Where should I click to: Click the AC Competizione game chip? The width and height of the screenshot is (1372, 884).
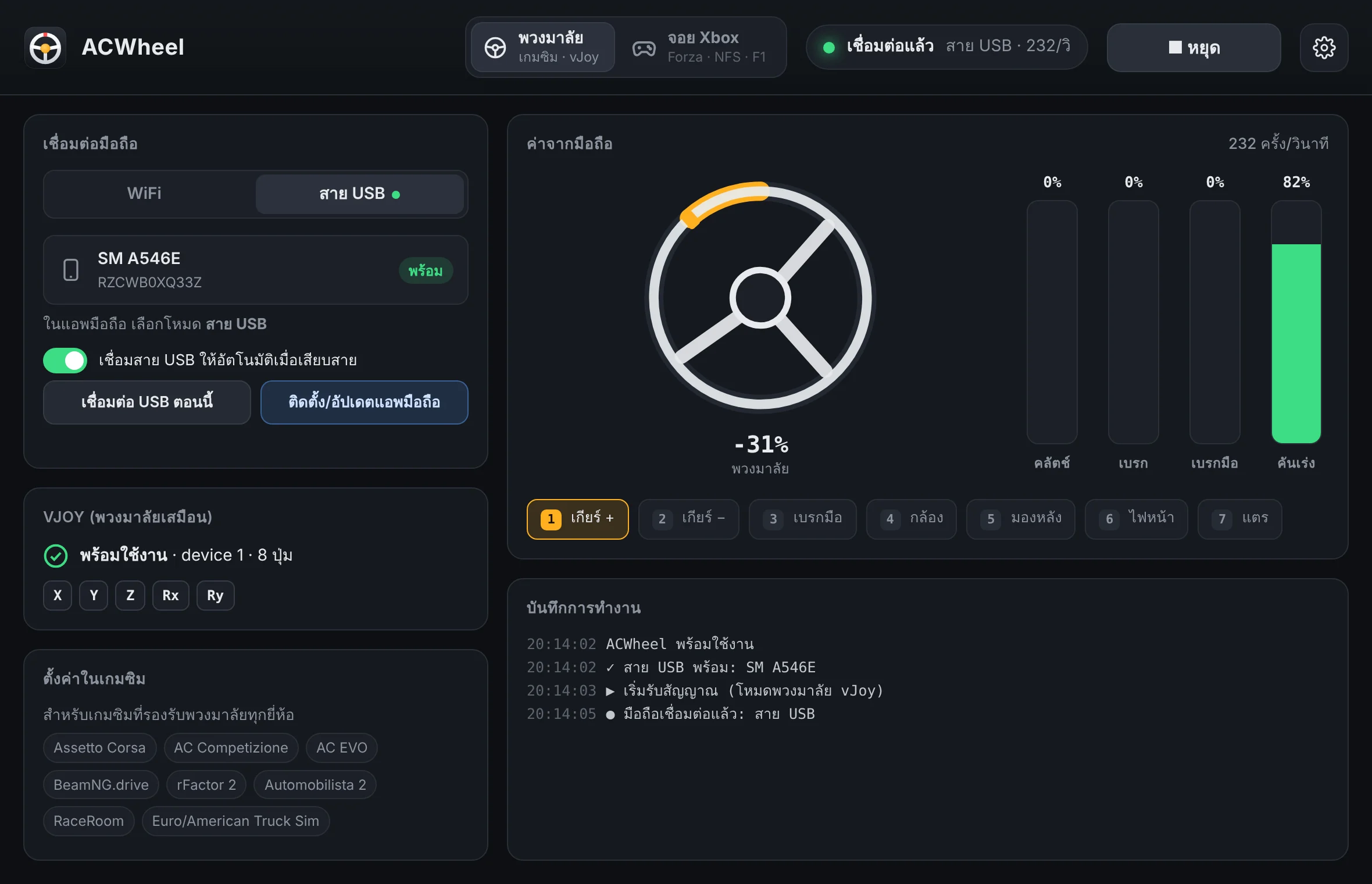tap(231, 748)
